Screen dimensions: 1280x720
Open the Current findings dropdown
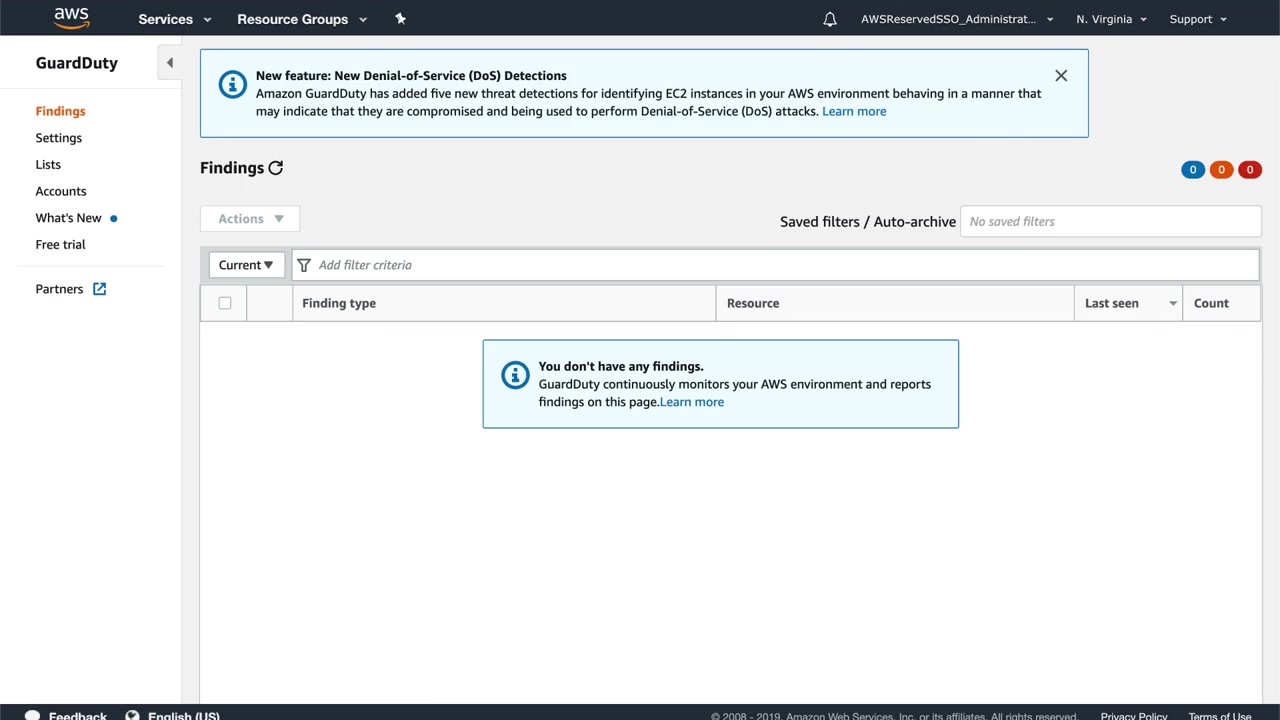246,265
